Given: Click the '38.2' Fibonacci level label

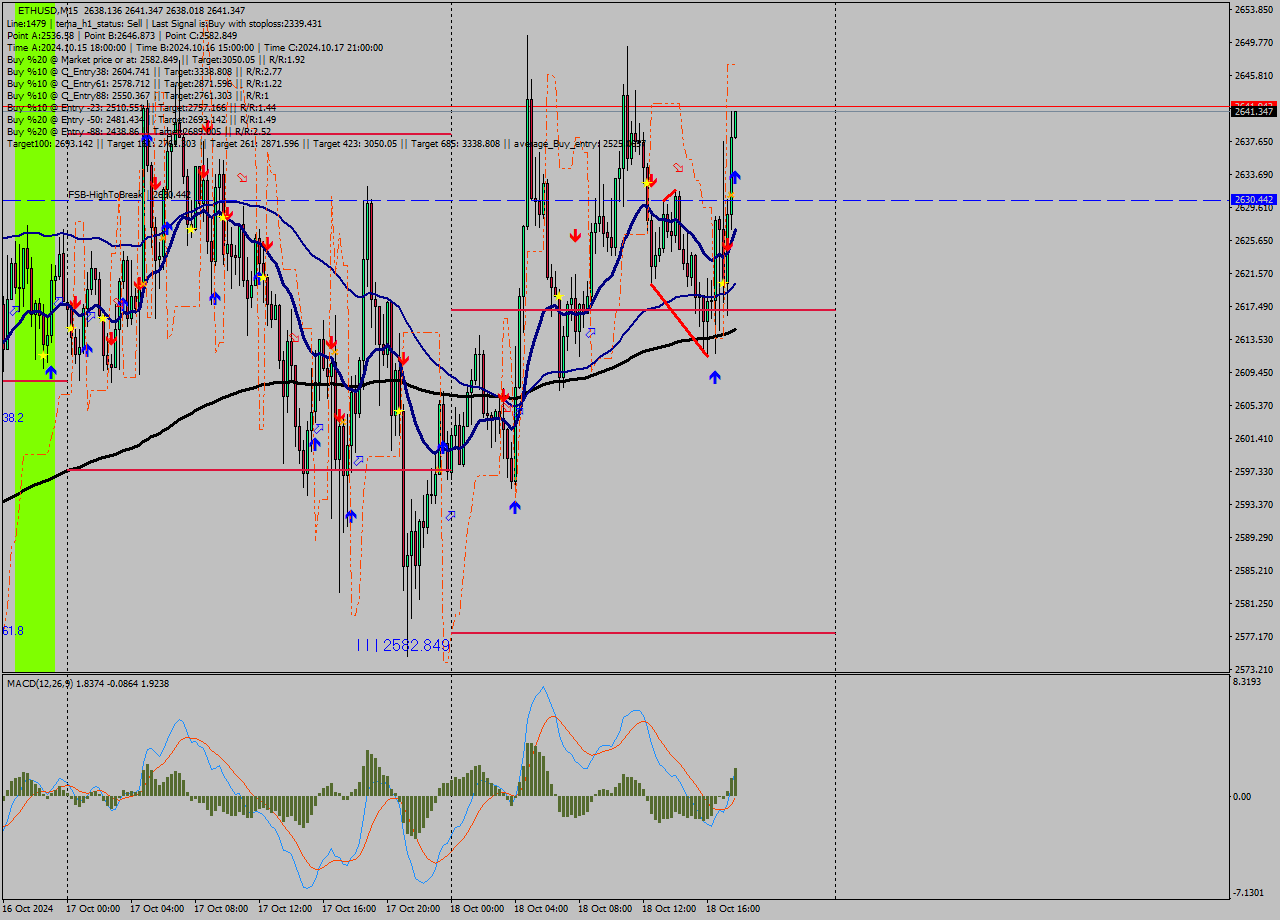Looking at the screenshot, I should pyautogui.click(x=13, y=417).
